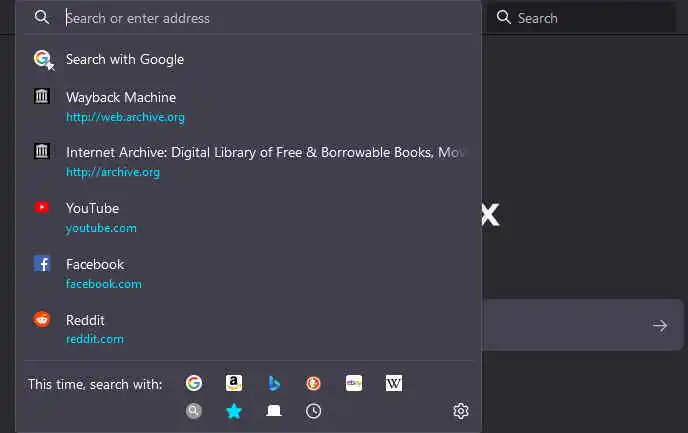The height and width of the screenshot is (433, 688).
Task: Search this time with Bing icon
Action: tap(274, 383)
